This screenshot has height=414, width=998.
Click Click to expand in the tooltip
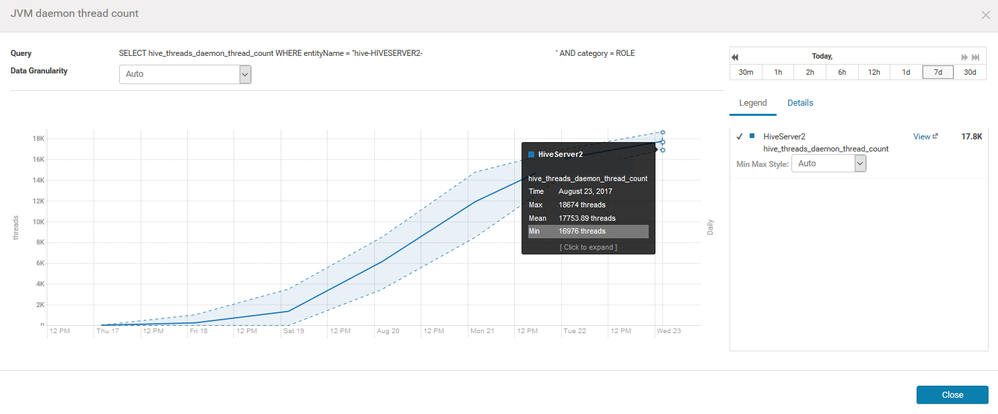tap(588, 246)
